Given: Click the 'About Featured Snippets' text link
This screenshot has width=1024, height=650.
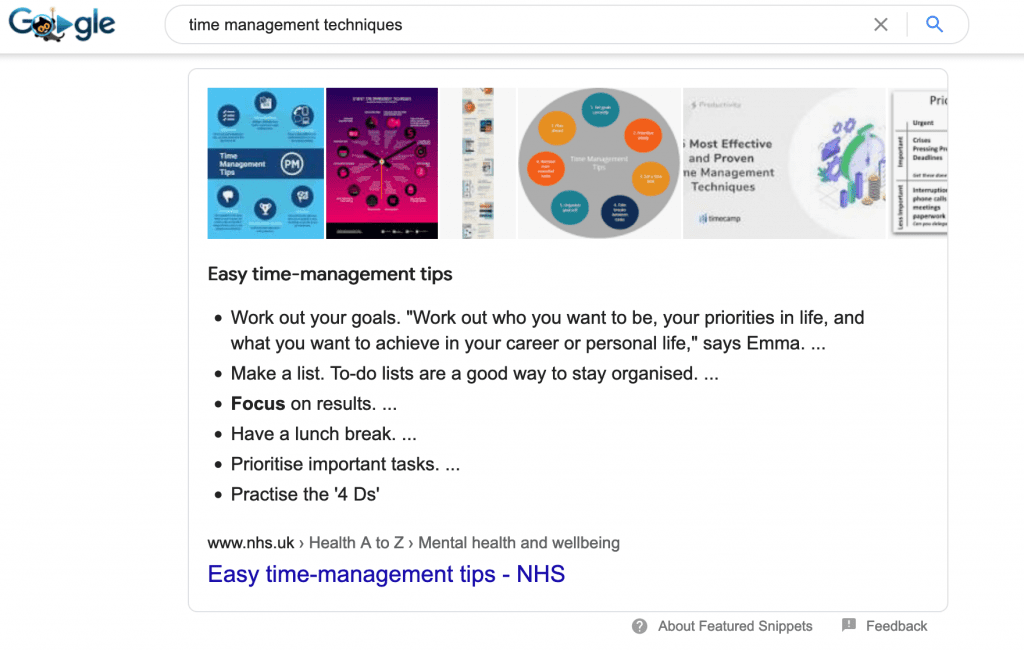Looking at the screenshot, I should (x=735, y=626).
